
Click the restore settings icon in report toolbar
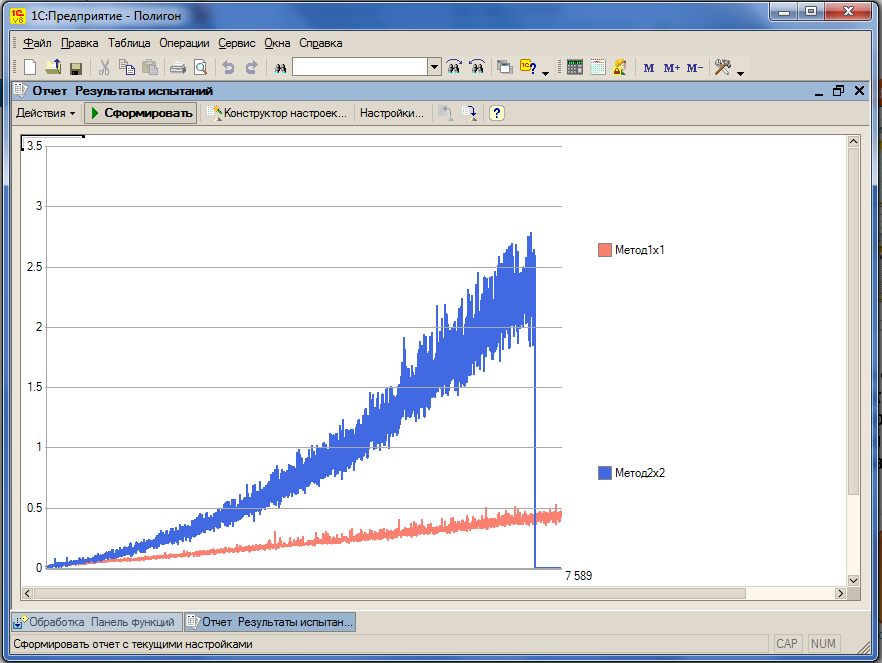pyautogui.click(x=446, y=113)
